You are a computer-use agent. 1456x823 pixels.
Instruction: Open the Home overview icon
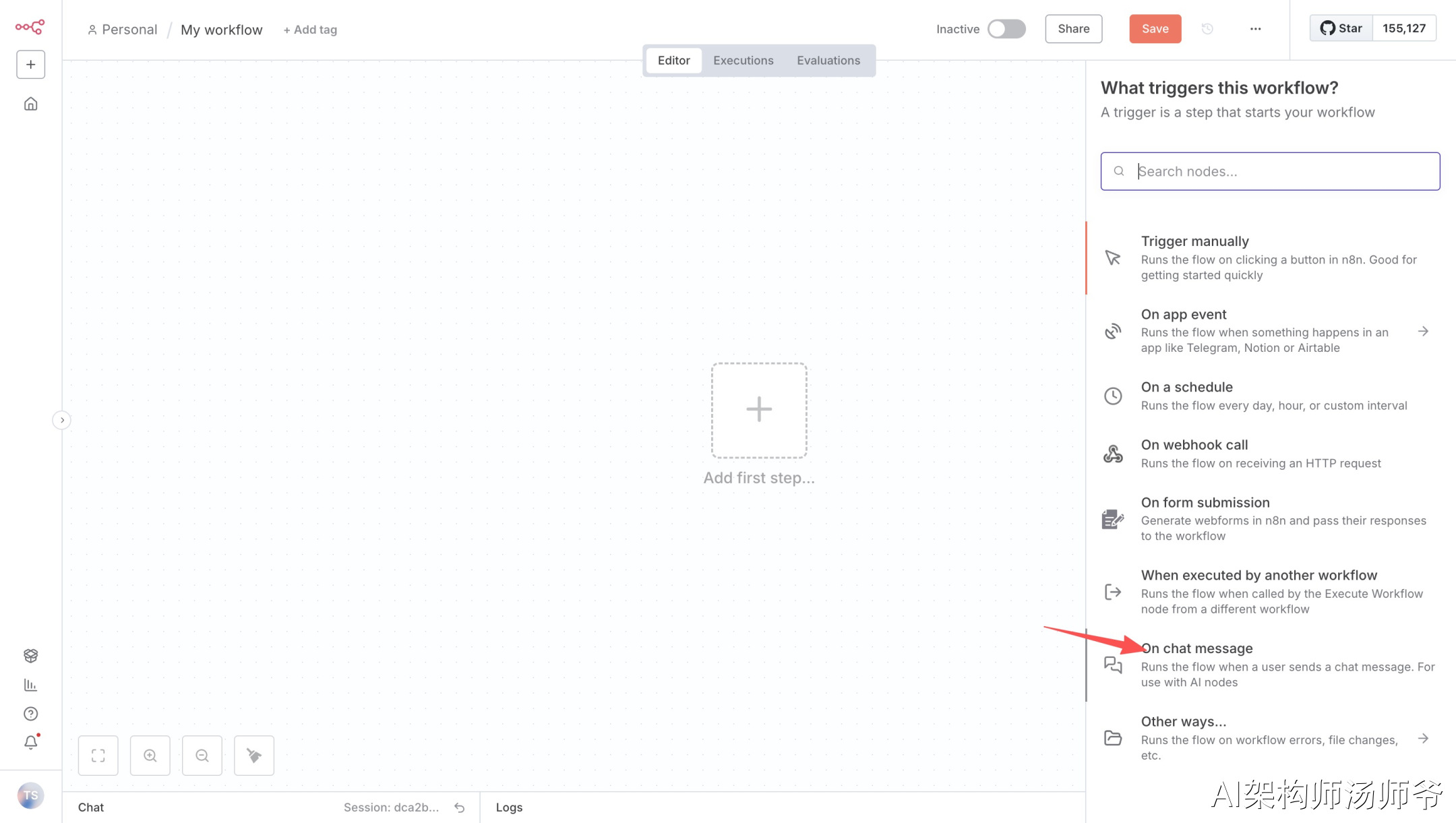tap(30, 104)
